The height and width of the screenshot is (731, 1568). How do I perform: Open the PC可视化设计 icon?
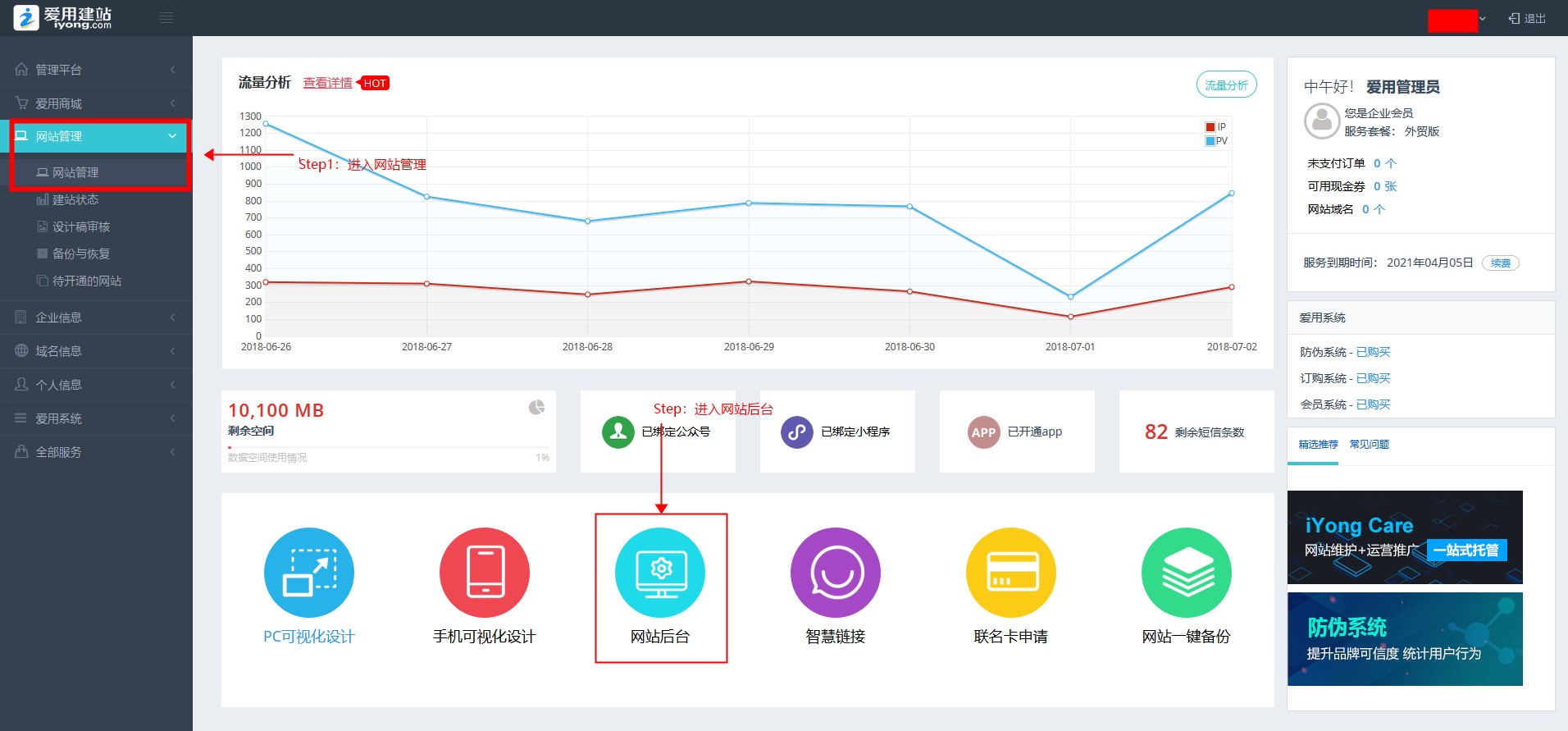pos(309,573)
